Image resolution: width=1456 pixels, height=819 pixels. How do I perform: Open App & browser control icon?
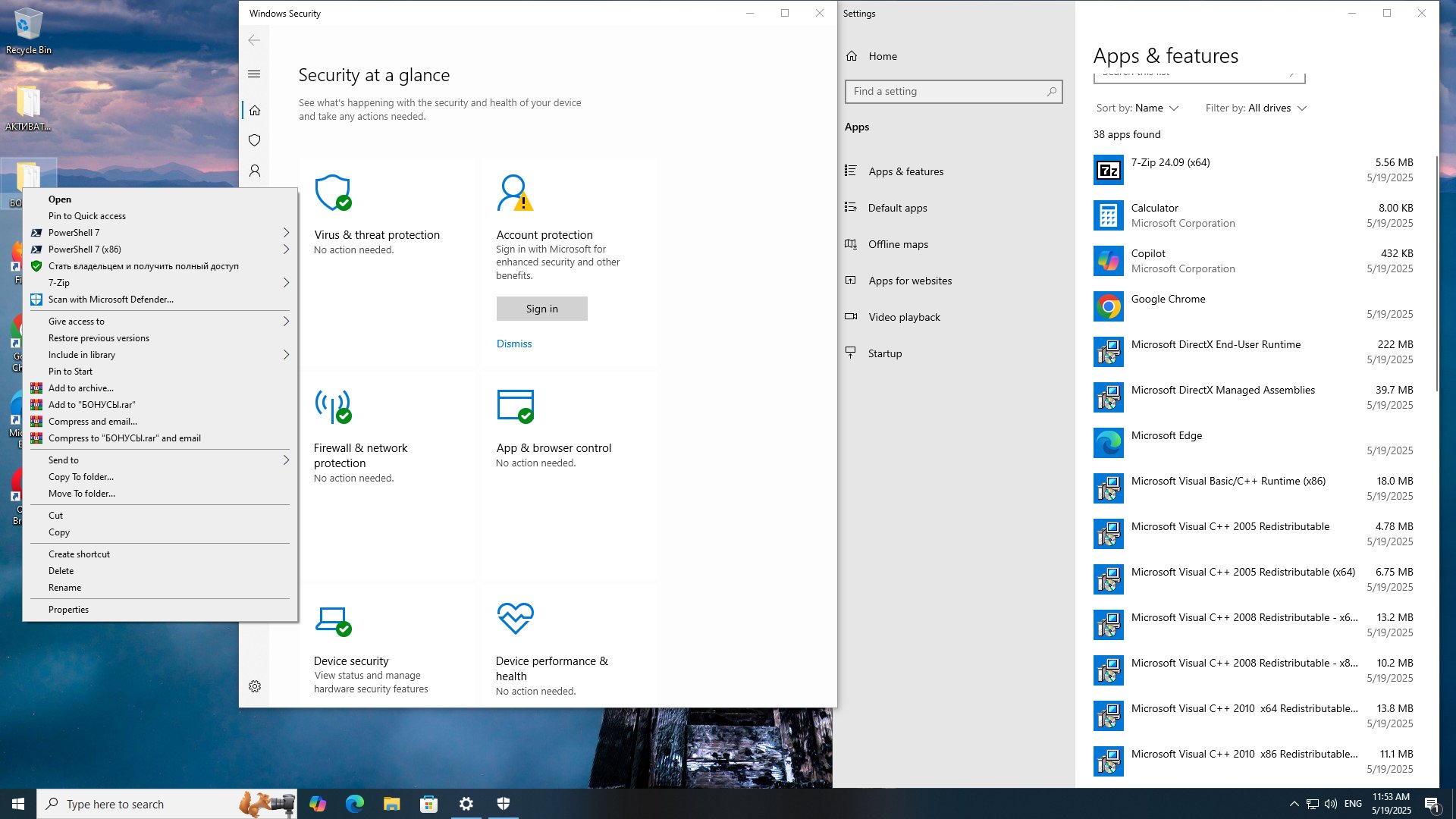click(x=516, y=406)
